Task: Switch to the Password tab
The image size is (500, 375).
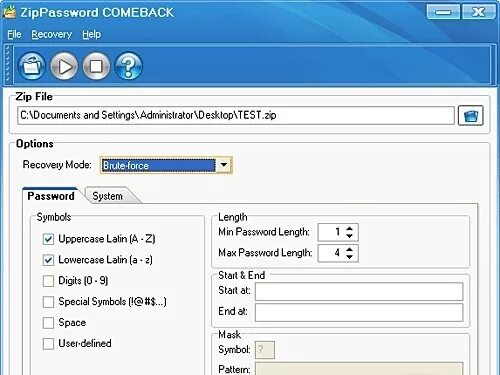Action: point(51,196)
